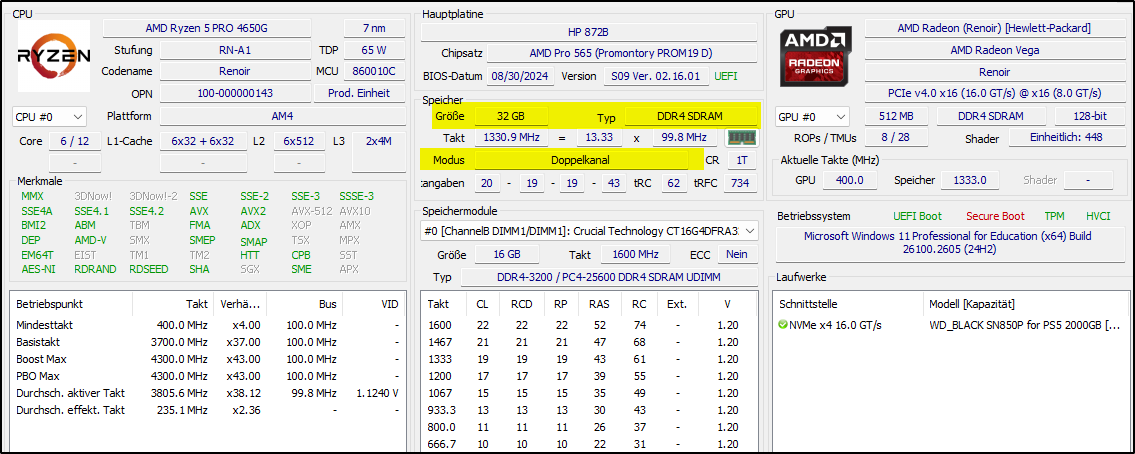The height and width of the screenshot is (454, 1135).
Task: Click the Ryzen CPU logo
Action: (54, 56)
